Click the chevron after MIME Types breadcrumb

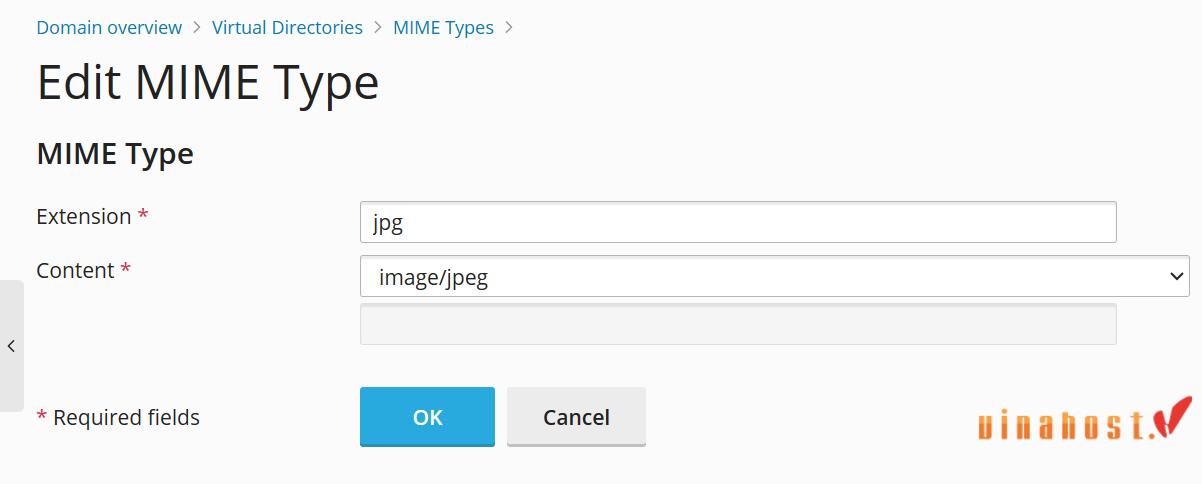pyautogui.click(x=509, y=28)
